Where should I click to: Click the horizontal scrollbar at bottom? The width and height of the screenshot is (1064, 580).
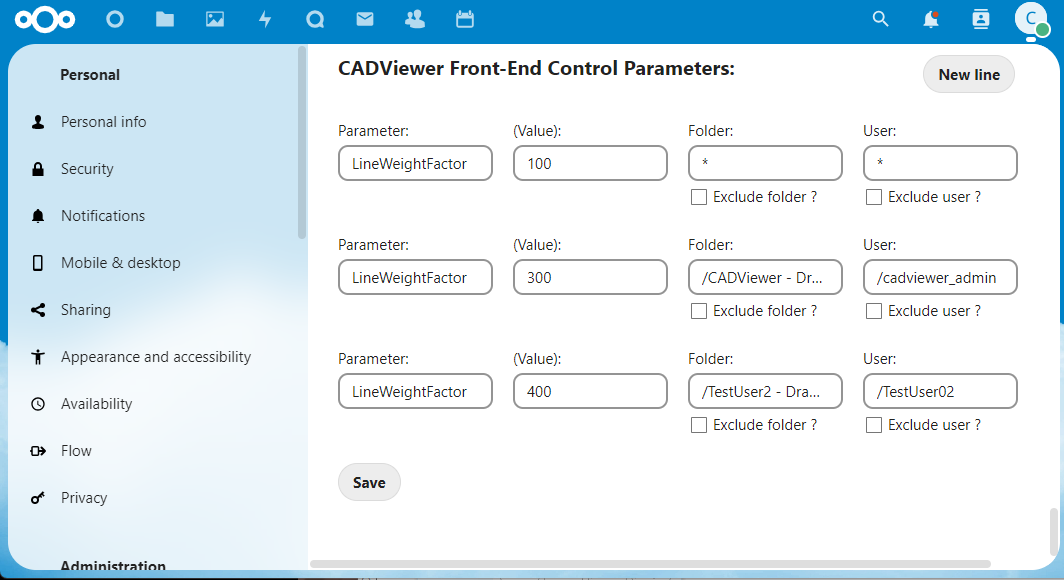click(650, 564)
